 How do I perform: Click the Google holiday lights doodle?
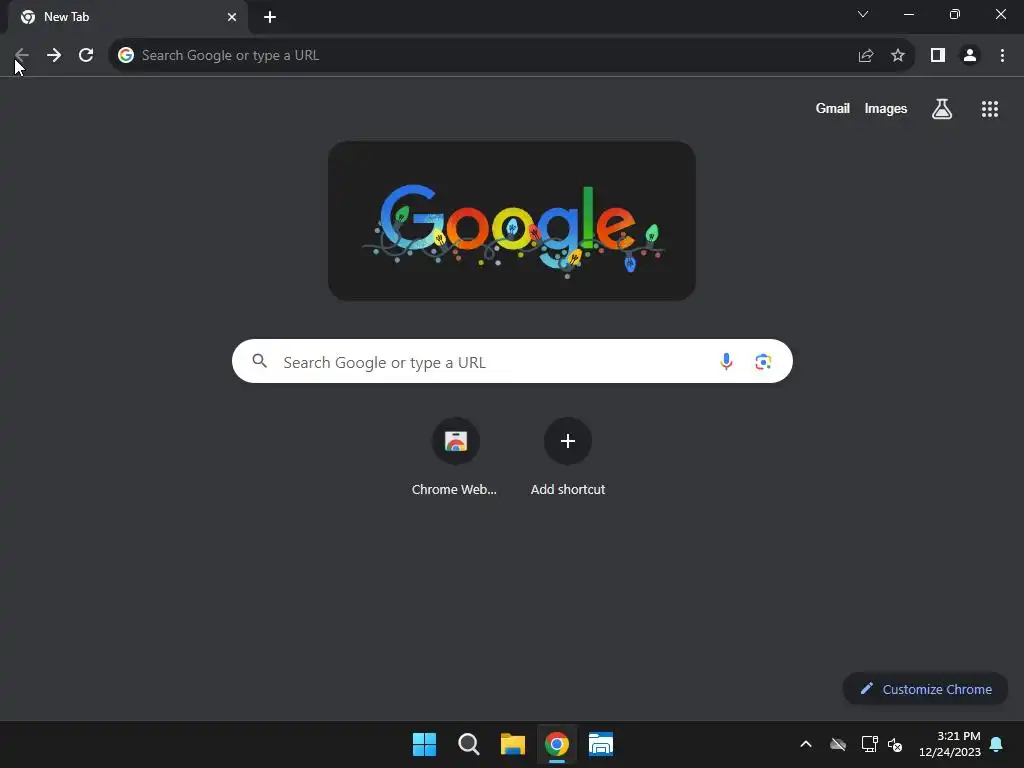tap(512, 221)
